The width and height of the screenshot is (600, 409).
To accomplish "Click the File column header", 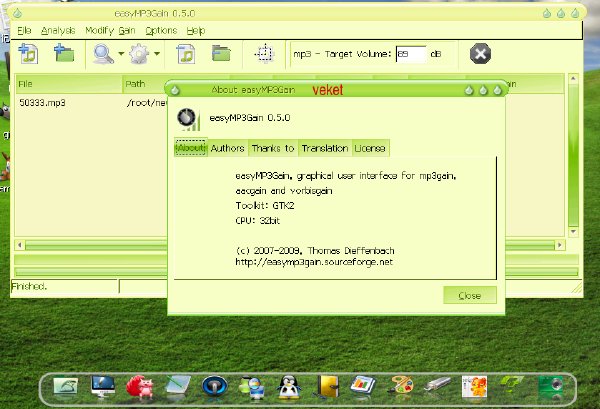I will pos(68,84).
